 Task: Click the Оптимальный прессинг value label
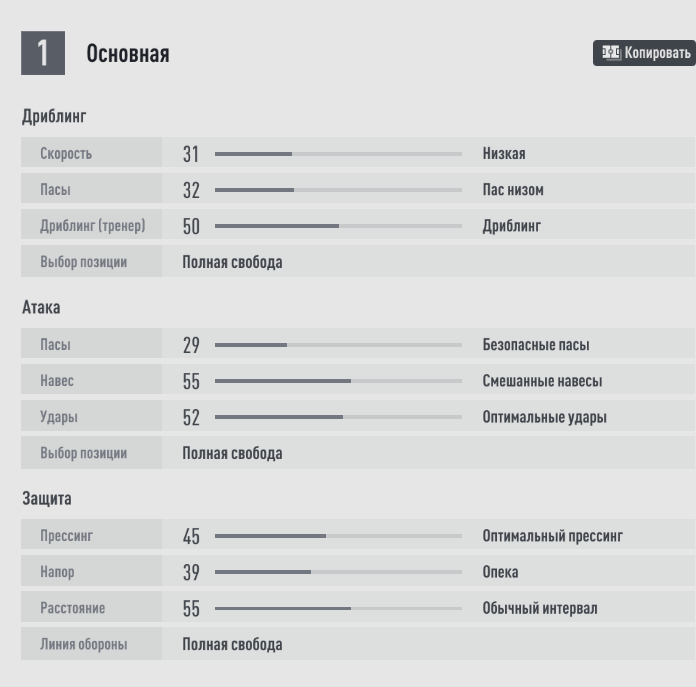coord(552,536)
